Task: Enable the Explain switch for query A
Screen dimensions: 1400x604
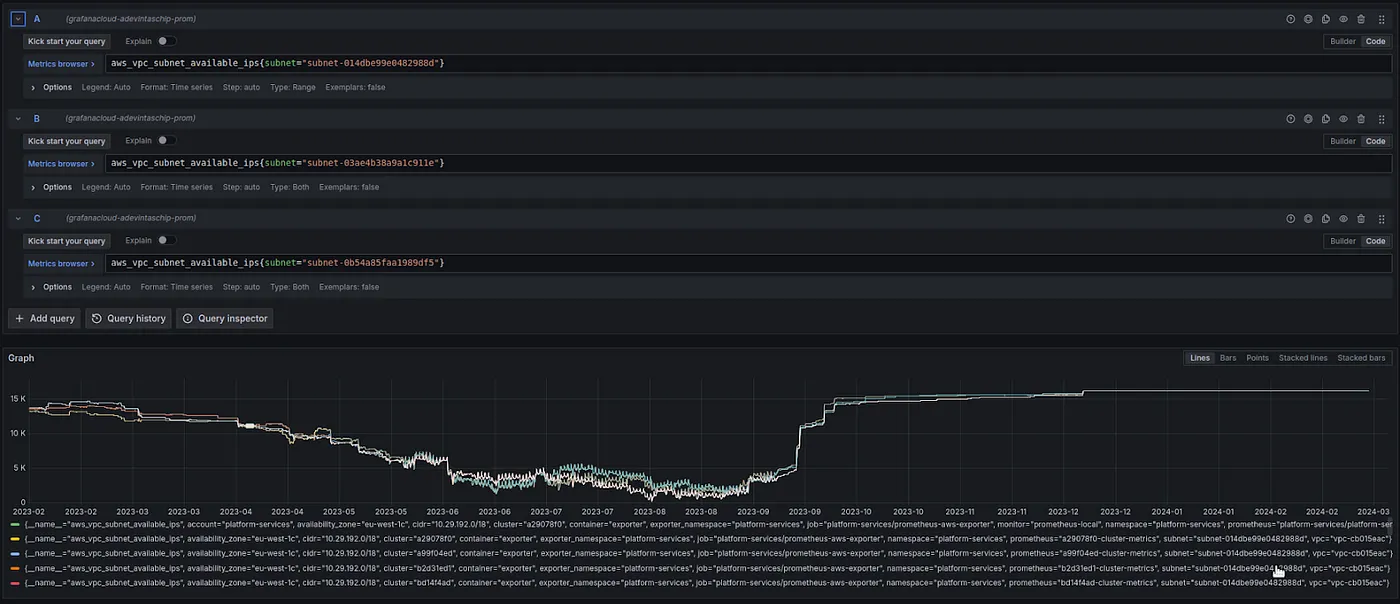Action: tap(166, 41)
